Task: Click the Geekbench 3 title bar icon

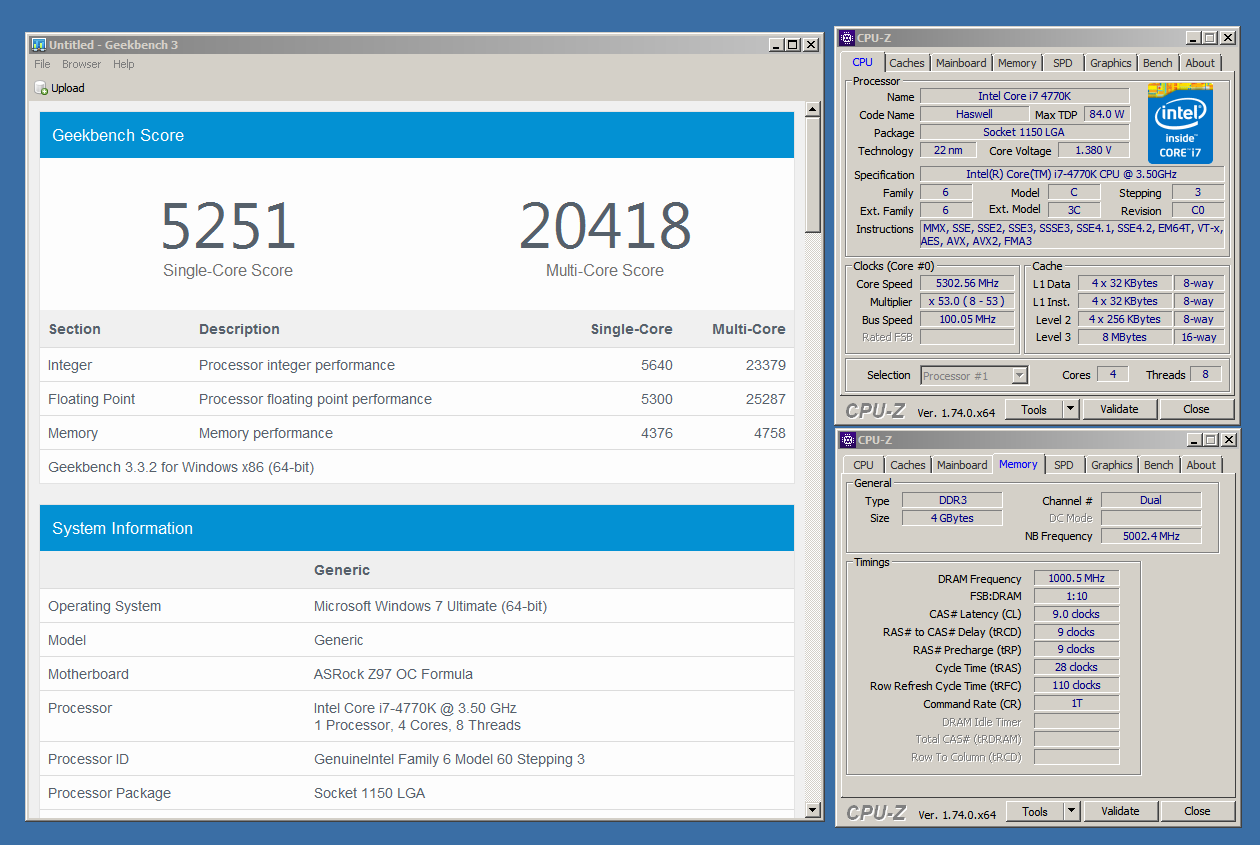Action: tap(39, 45)
